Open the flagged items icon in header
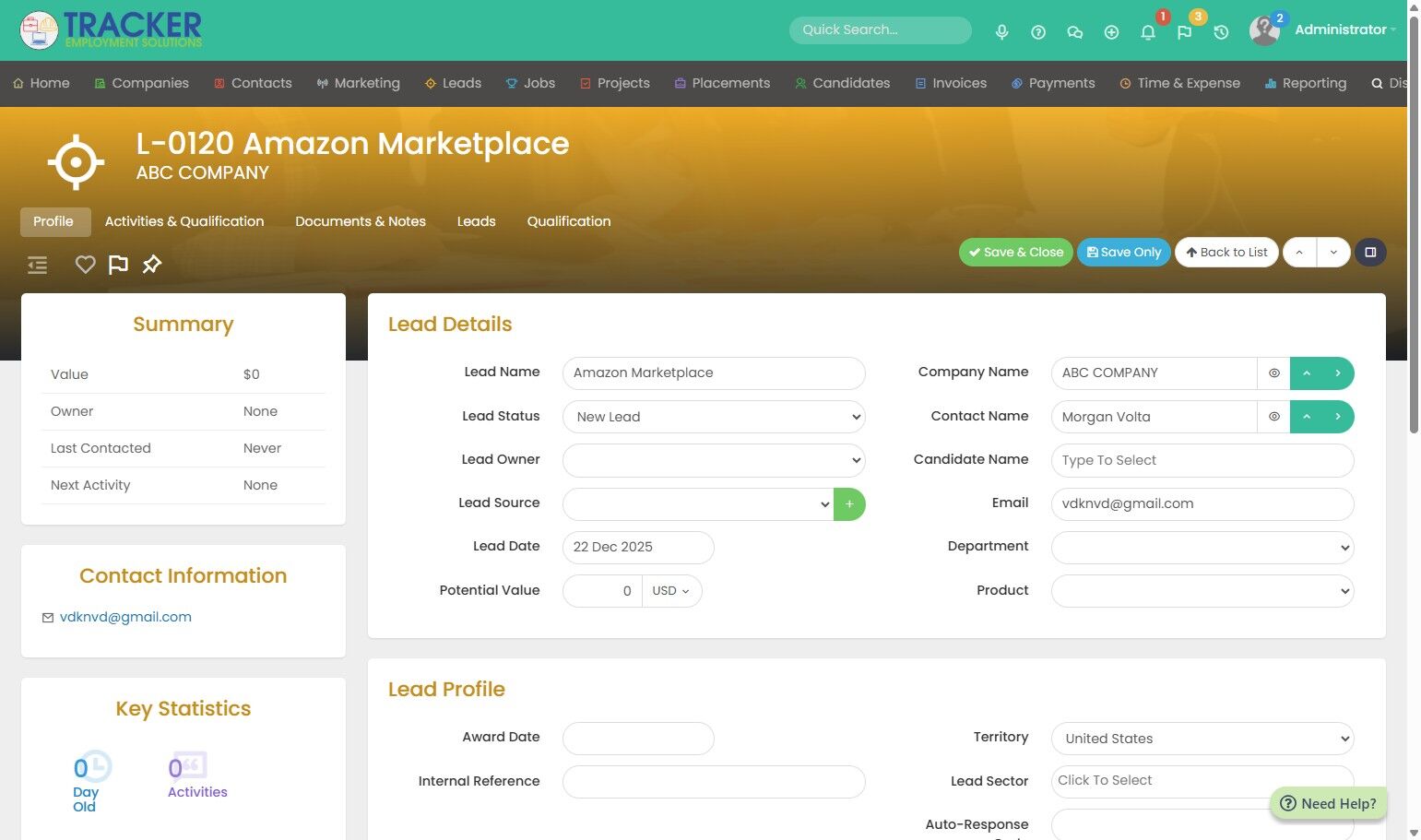 pyautogui.click(x=1185, y=32)
